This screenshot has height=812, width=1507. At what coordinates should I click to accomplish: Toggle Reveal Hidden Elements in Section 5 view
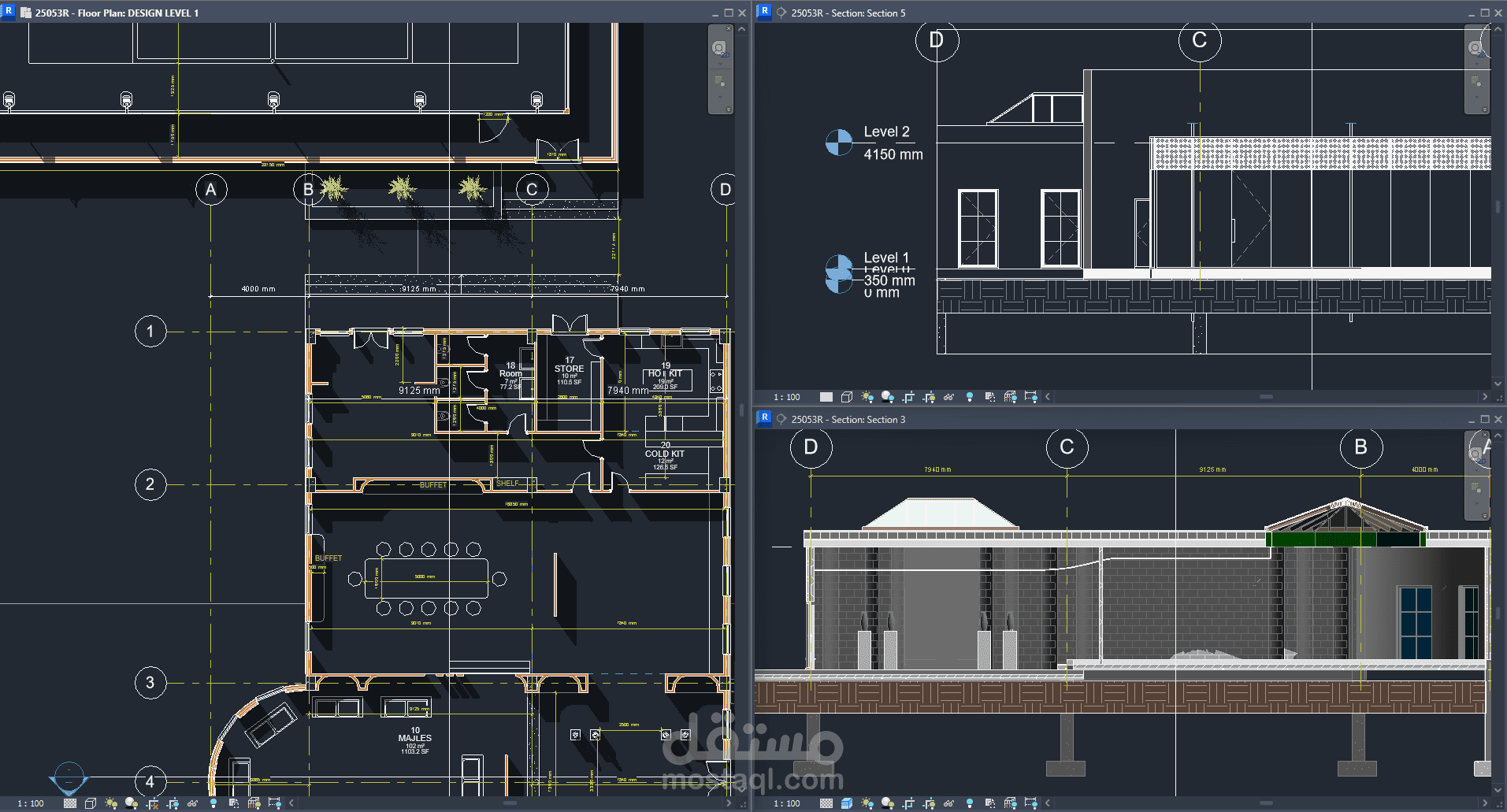pos(970,397)
